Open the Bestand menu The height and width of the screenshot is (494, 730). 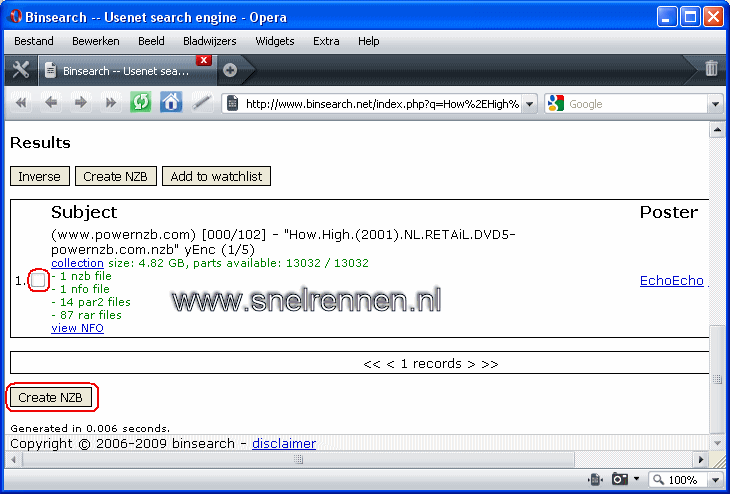[x=34, y=41]
